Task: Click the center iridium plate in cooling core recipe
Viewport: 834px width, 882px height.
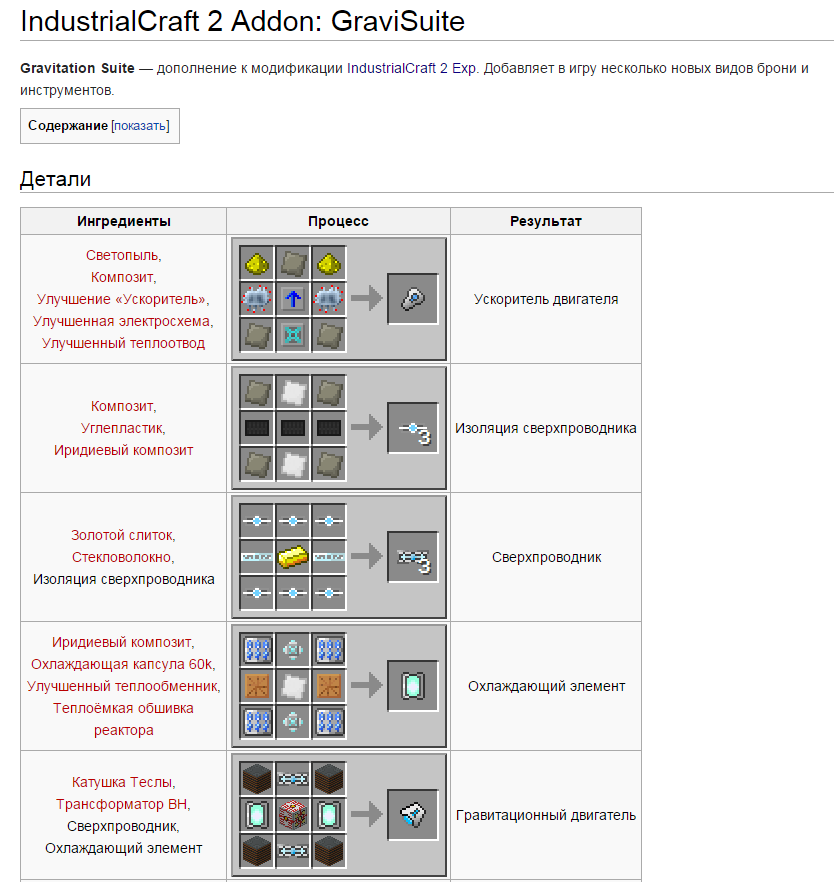Action: 293,686
